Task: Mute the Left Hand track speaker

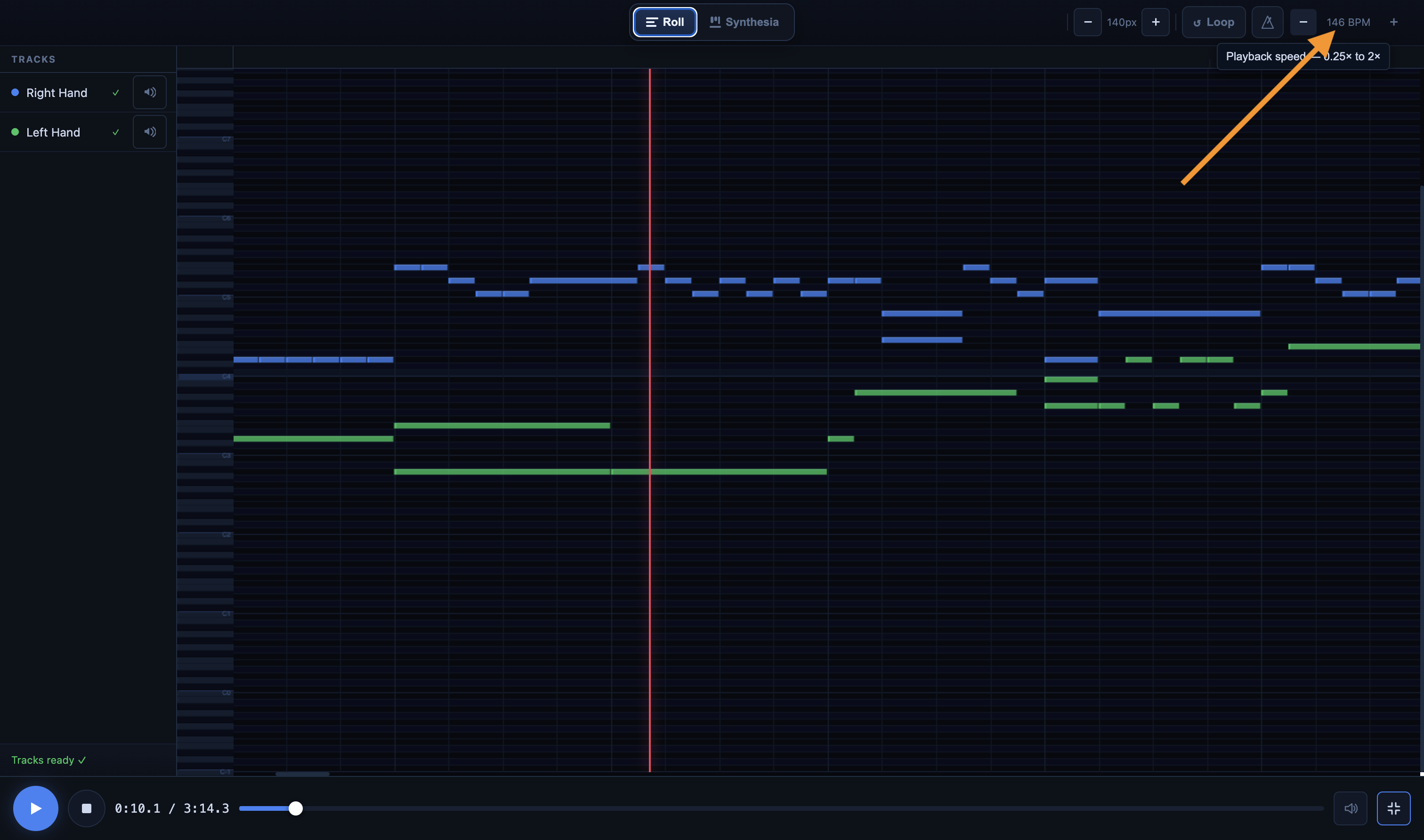Action: tap(149, 132)
